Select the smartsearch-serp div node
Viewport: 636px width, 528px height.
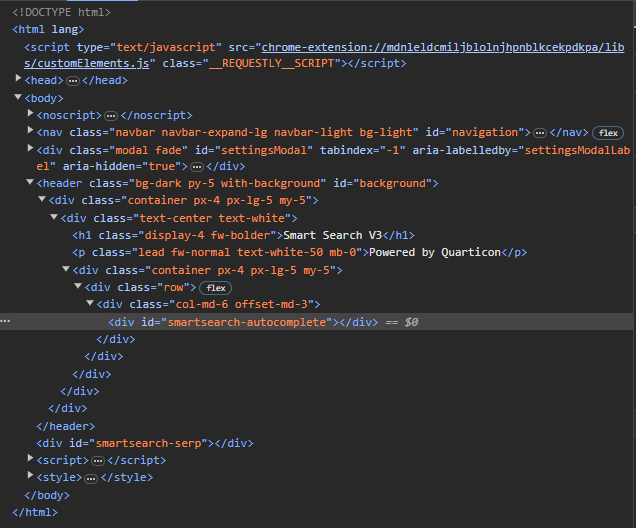click(x=145, y=443)
